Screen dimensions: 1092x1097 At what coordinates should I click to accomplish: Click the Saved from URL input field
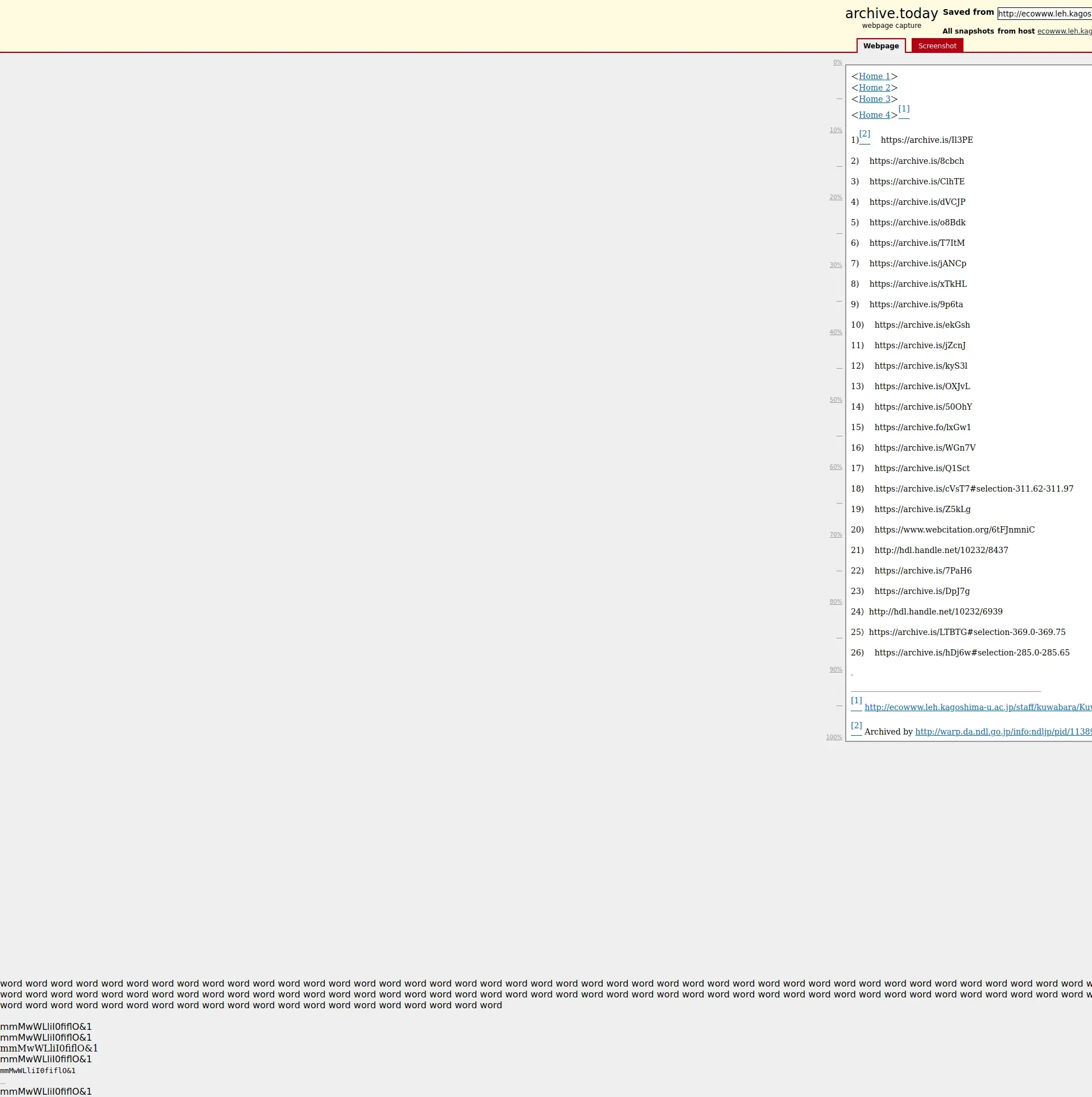(x=1044, y=14)
